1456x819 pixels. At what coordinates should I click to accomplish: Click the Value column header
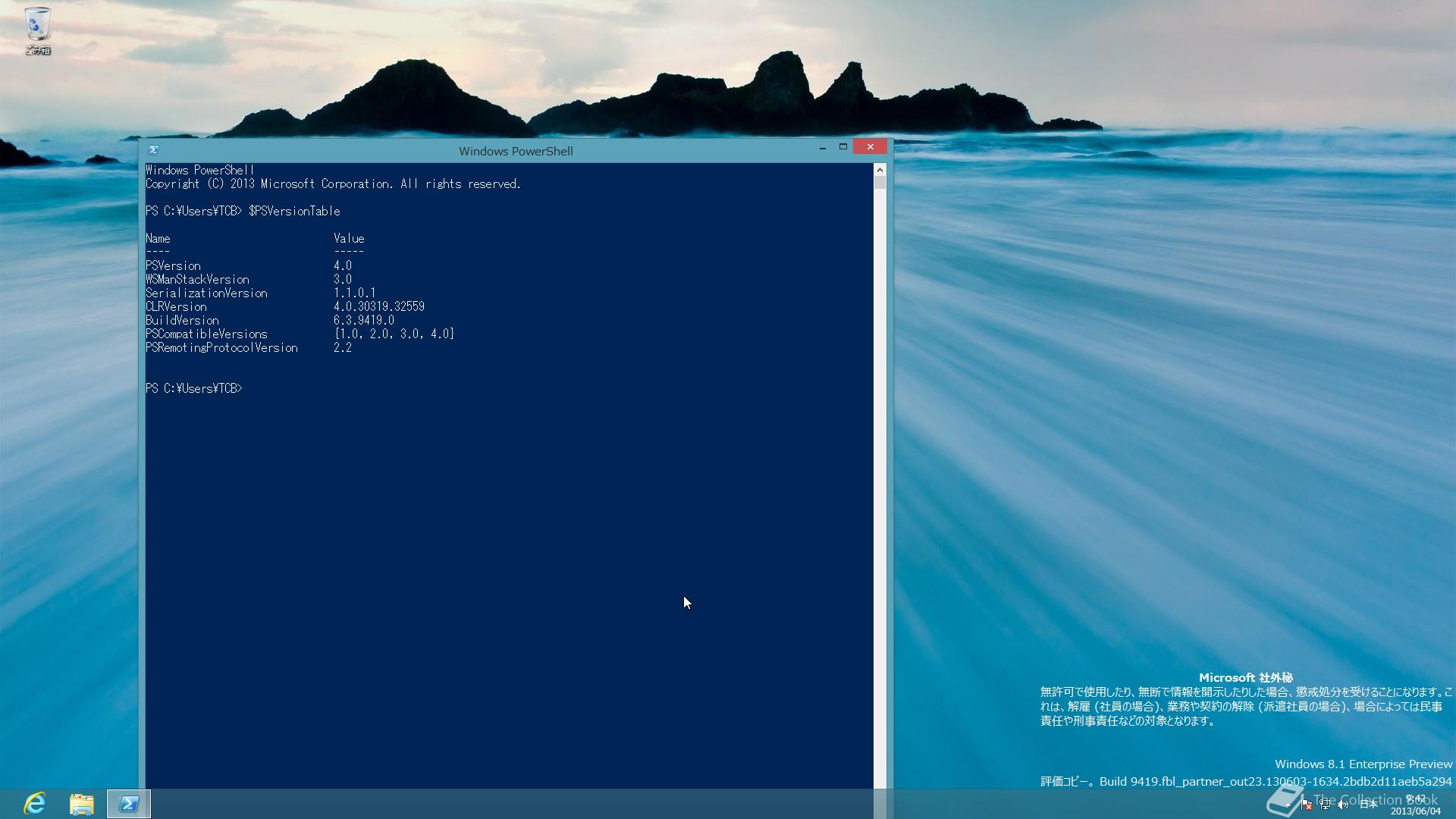point(349,238)
